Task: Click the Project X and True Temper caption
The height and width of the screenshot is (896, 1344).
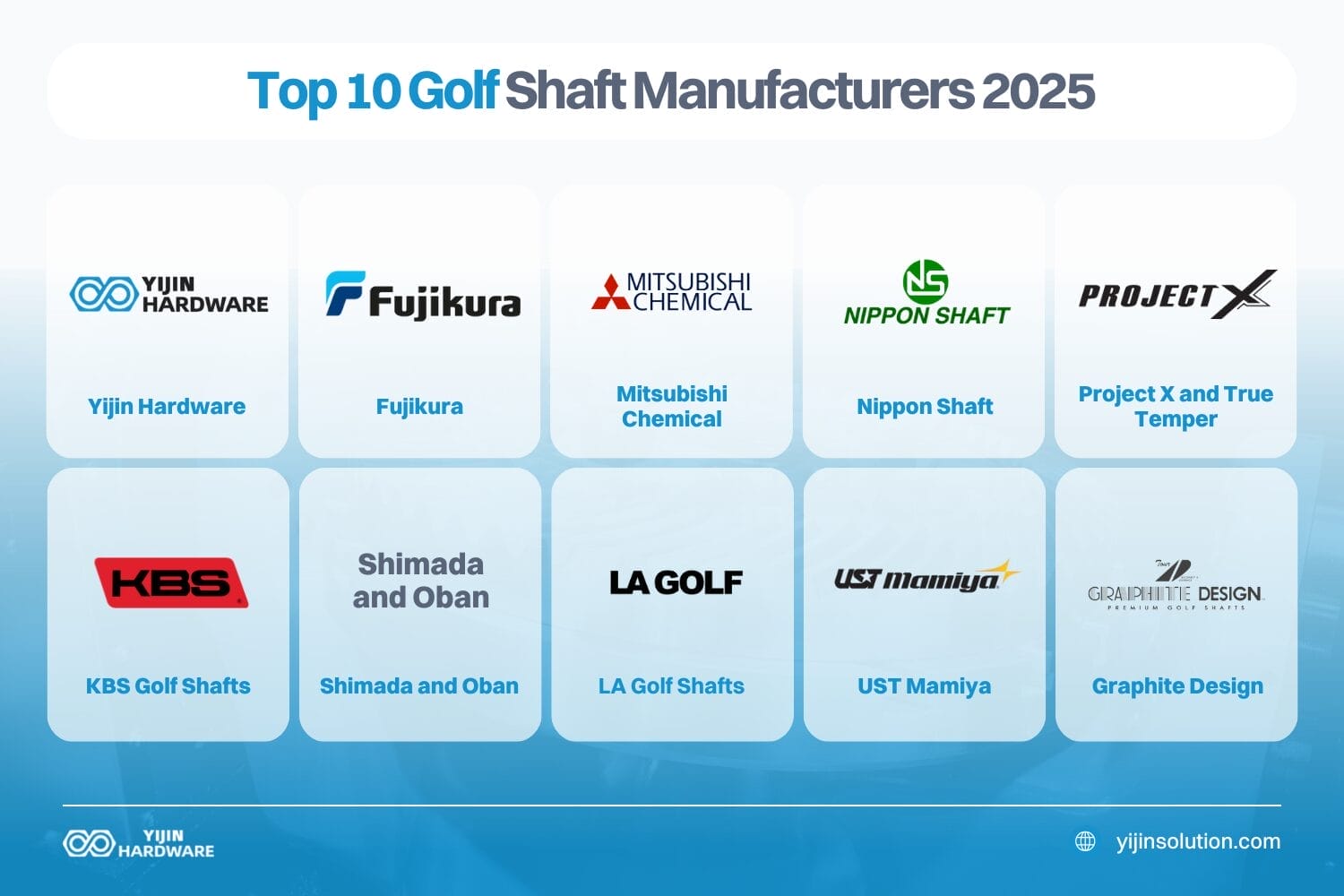Action: [1176, 406]
